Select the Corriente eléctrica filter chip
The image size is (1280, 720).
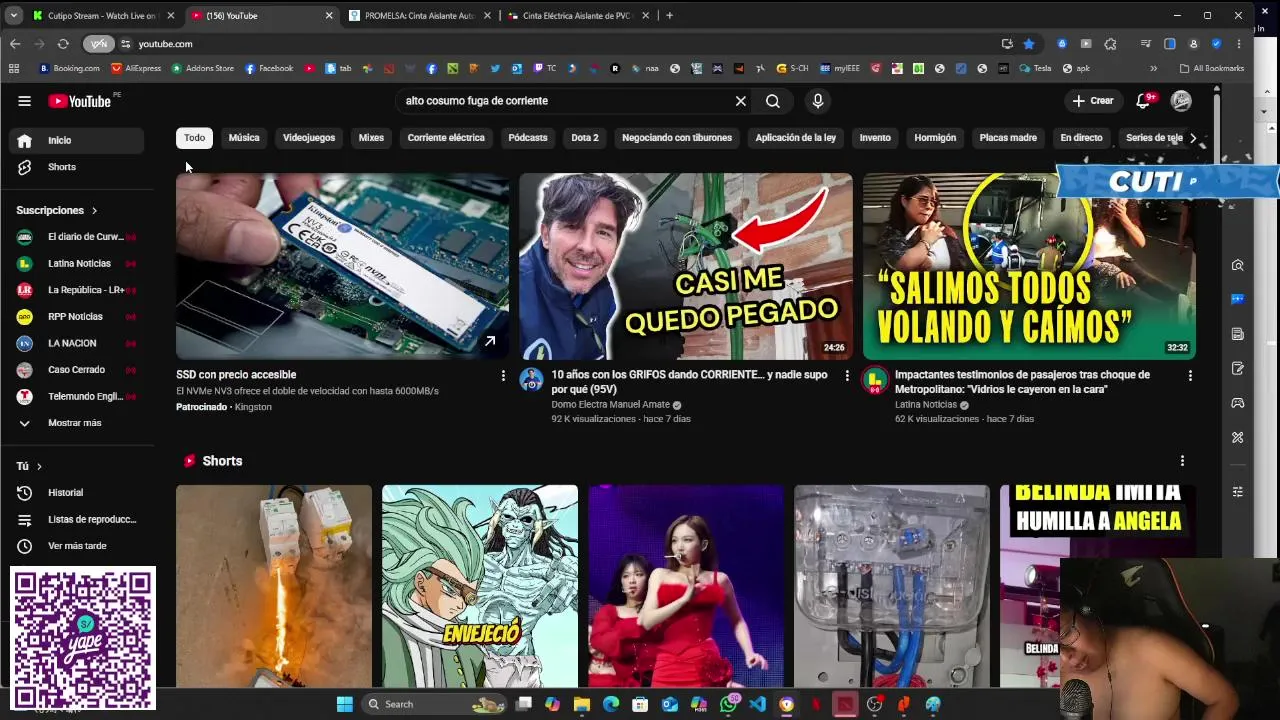446,138
